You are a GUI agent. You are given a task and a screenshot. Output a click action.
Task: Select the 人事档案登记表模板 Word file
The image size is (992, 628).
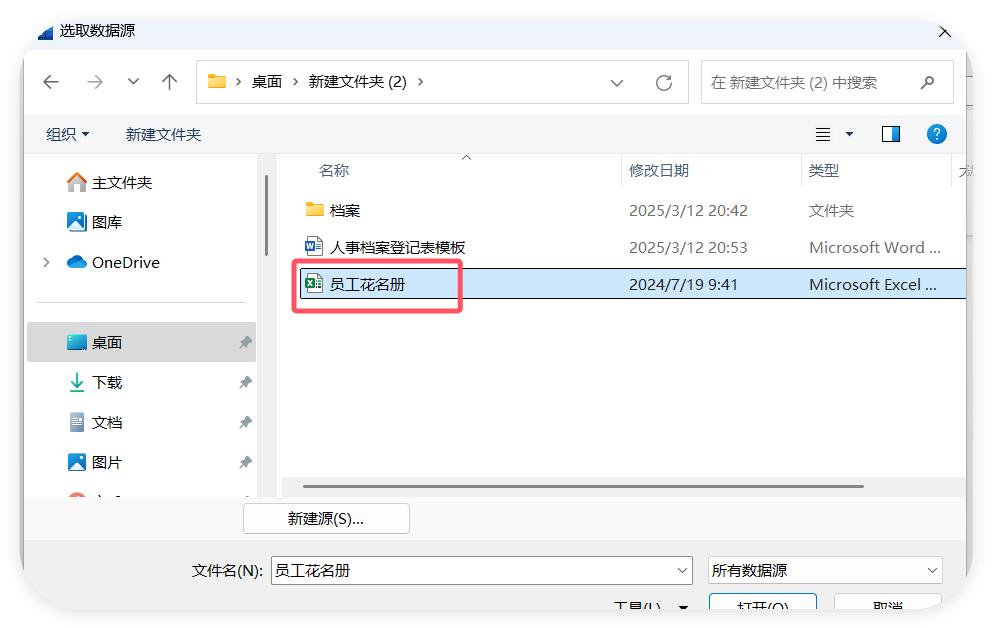click(x=397, y=247)
